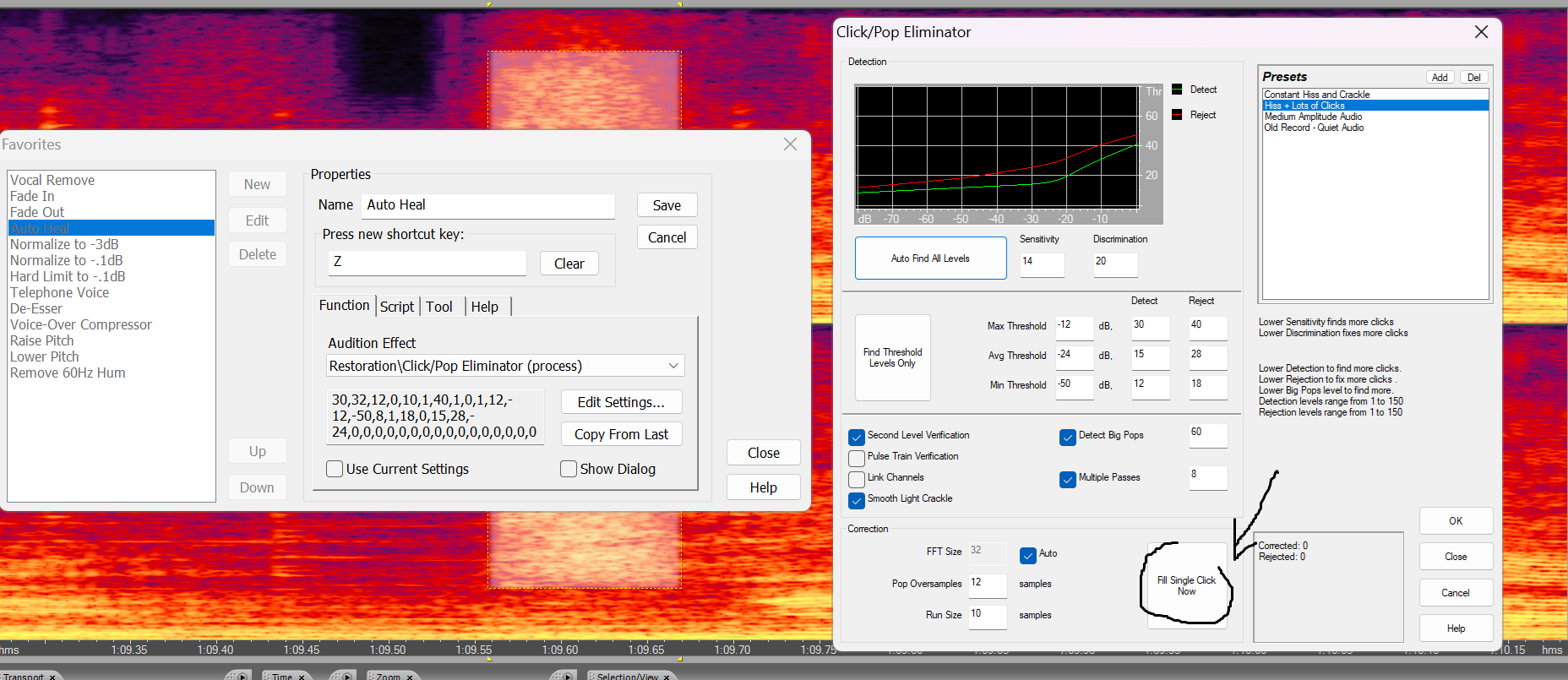The height and width of the screenshot is (680, 1568).
Task: Click Close in the Click/Pop Eliminator
Action: 1456,557
